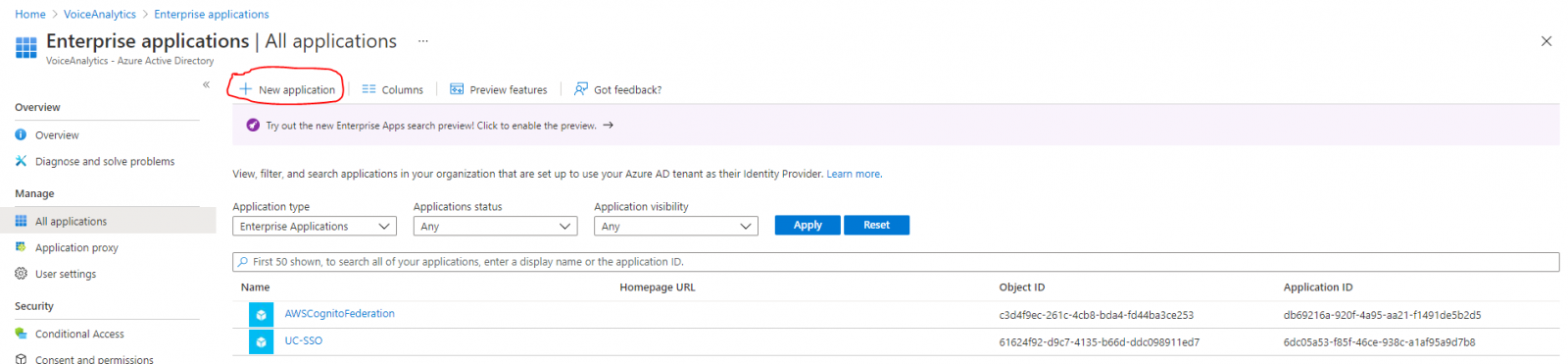The width and height of the screenshot is (1568, 364).
Task: Go to VoiceAnalytics breadcrumb
Action: tap(100, 14)
